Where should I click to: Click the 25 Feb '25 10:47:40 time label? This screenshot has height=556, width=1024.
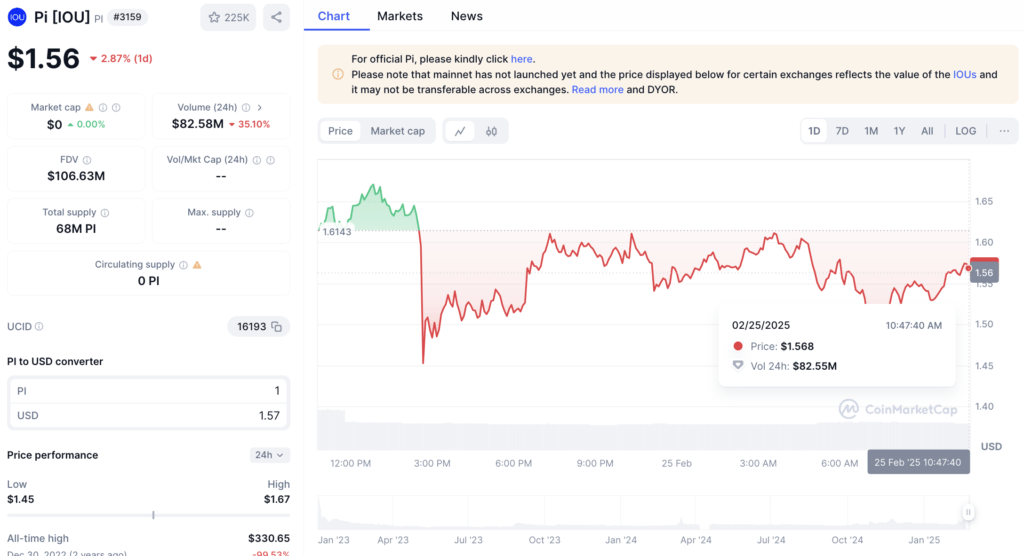tap(918, 462)
